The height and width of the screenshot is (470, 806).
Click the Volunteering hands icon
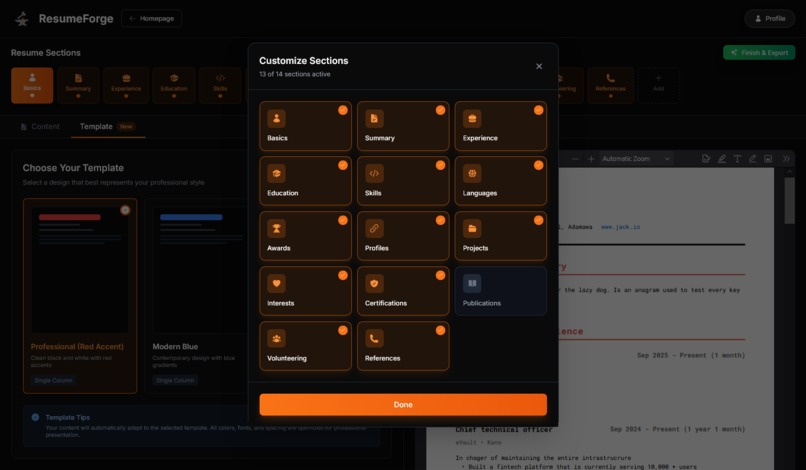[x=276, y=339]
